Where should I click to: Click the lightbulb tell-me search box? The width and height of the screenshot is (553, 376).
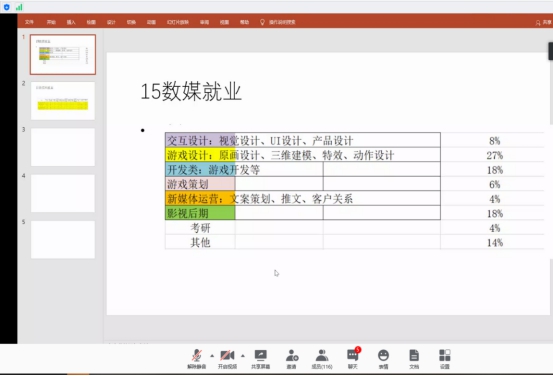click(278, 22)
